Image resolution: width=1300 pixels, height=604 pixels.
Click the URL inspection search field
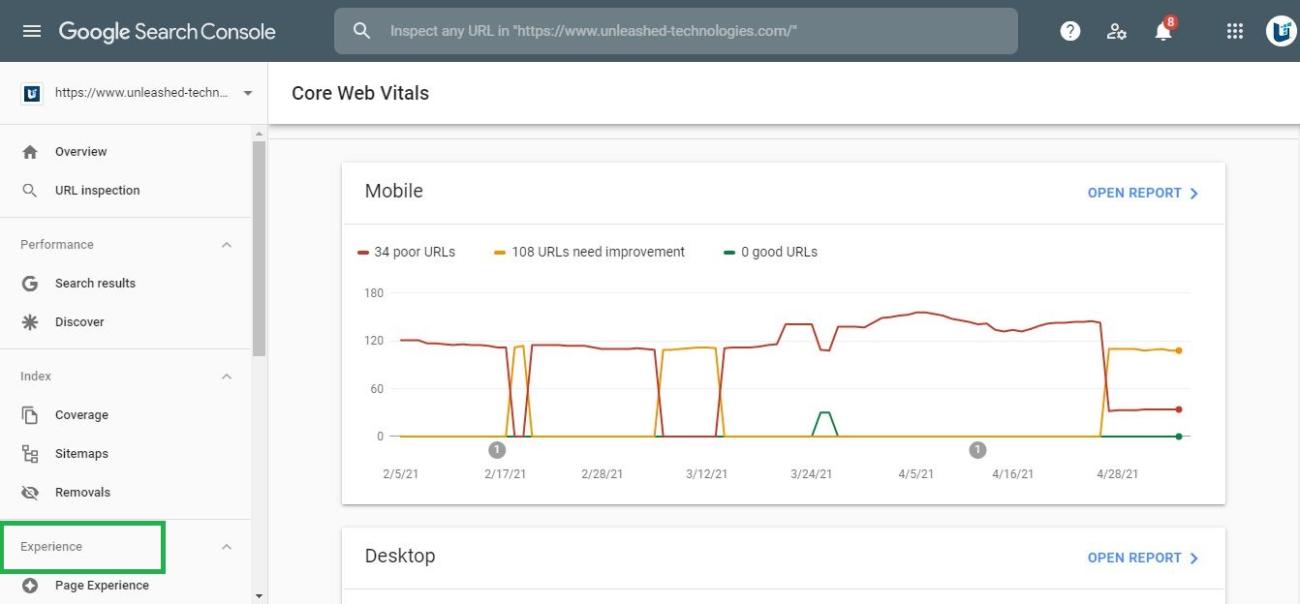point(690,31)
